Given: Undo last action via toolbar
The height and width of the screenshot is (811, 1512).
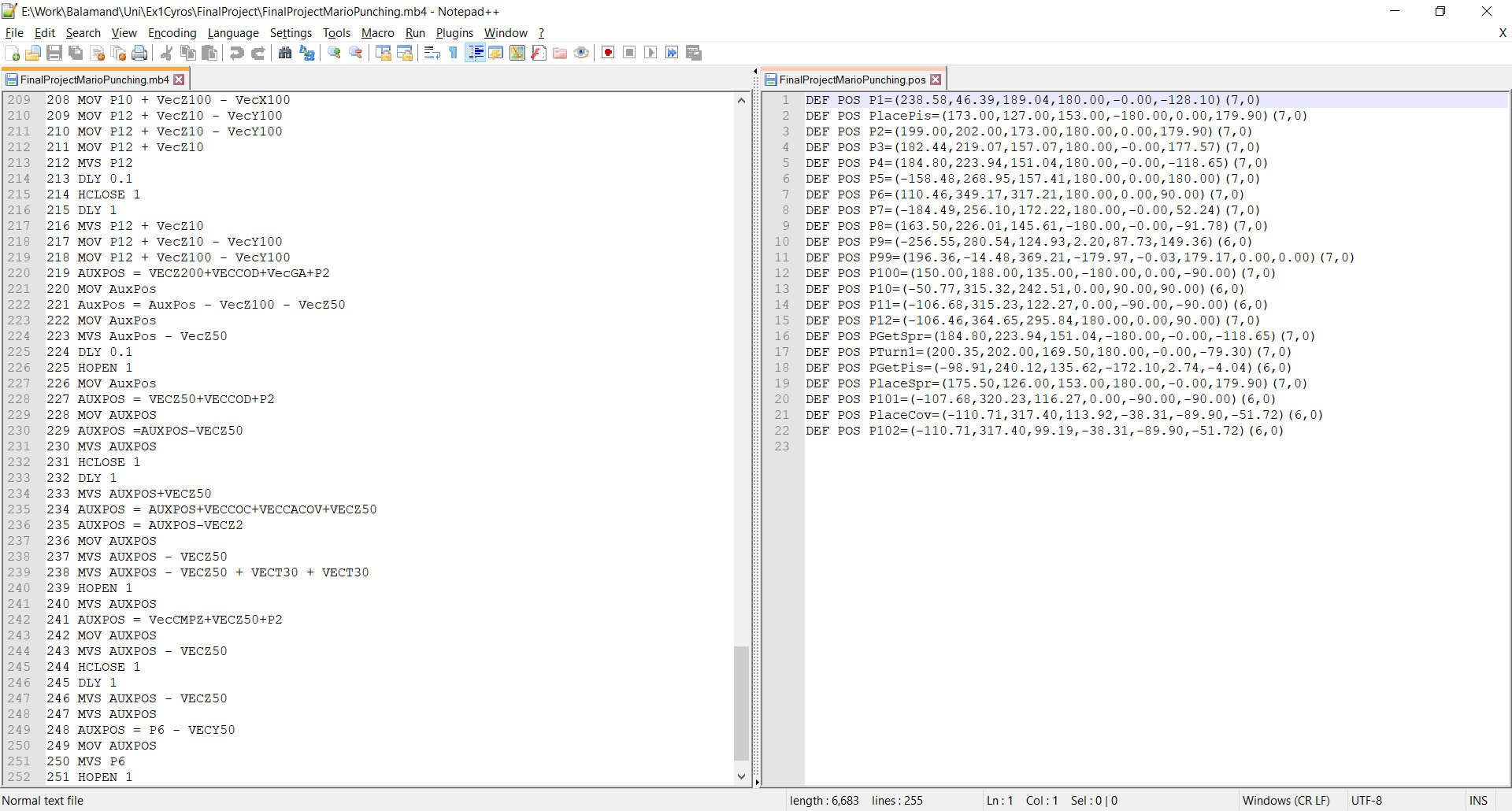Looking at the screenshot, I should pos(236,53).
